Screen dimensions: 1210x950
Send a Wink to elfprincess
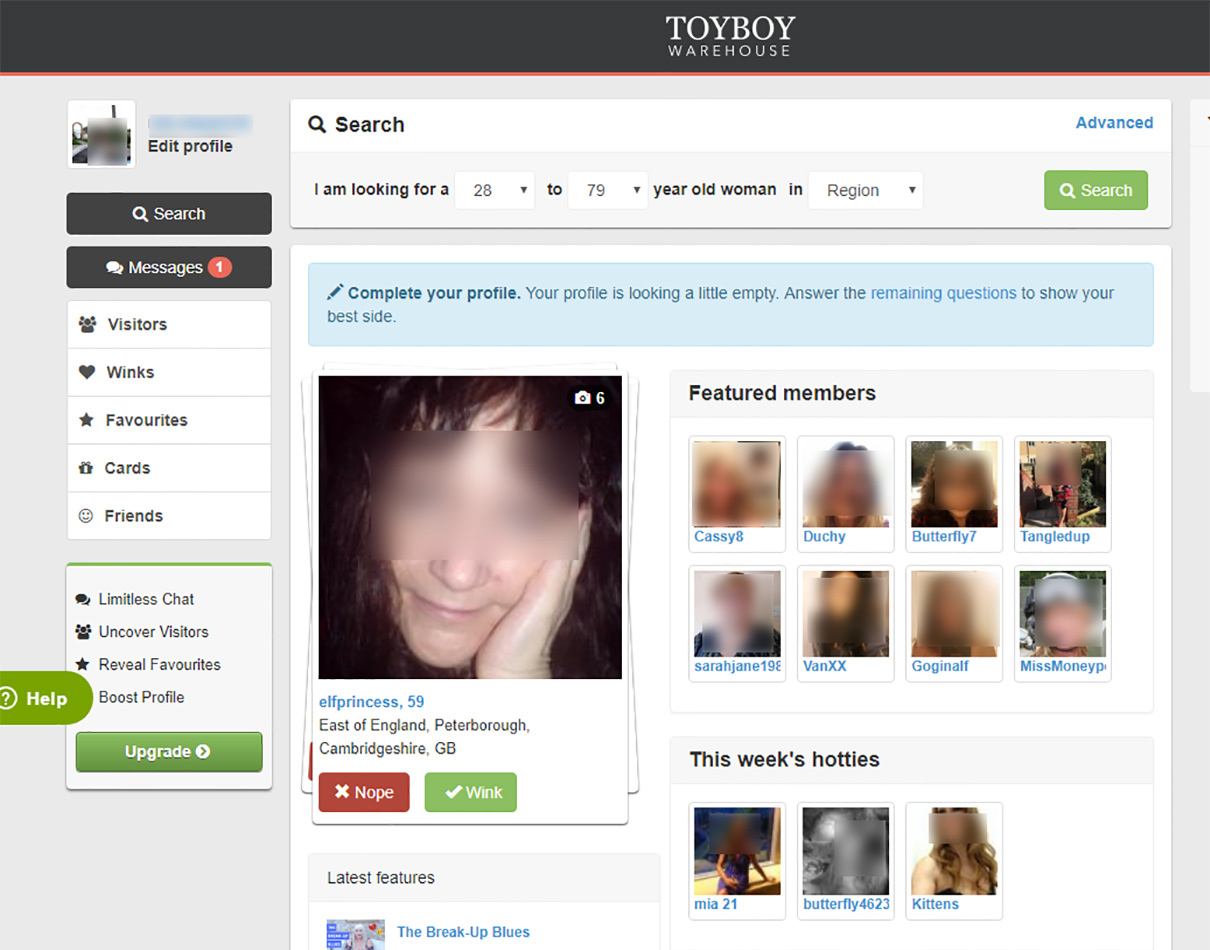pos(471,792)
